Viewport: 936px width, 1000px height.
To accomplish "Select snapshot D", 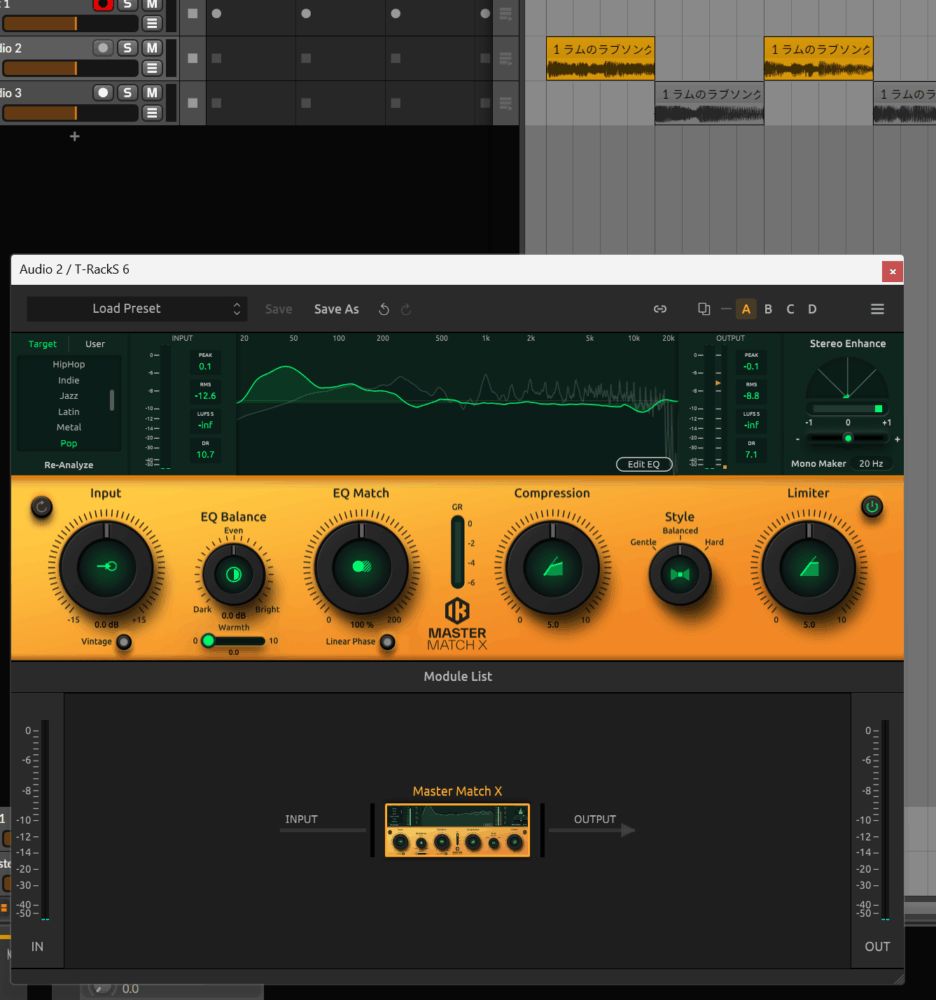I will tap(812, 309).
